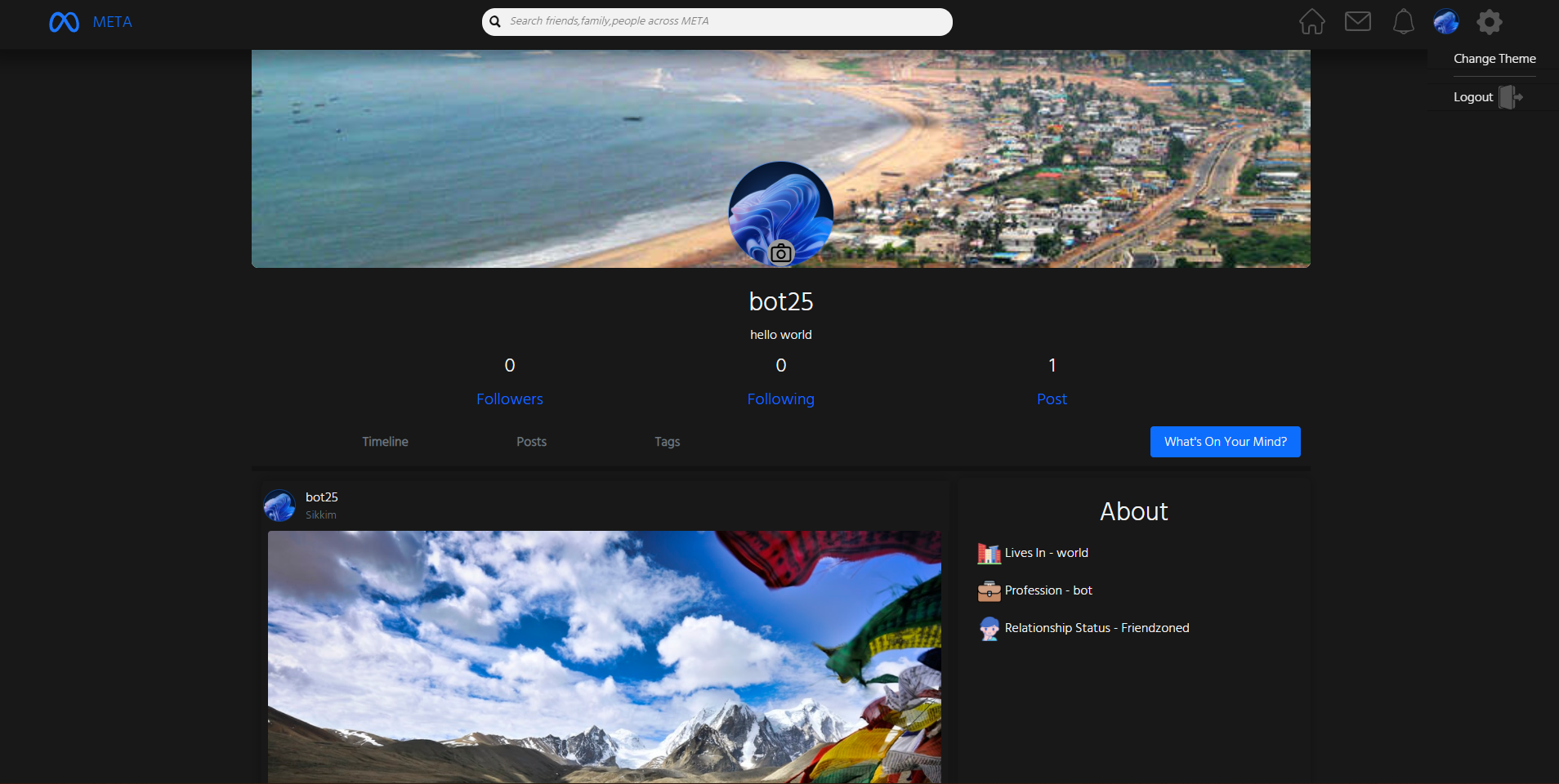Select Change Theme from settings menu

[x=1494, y=59]
